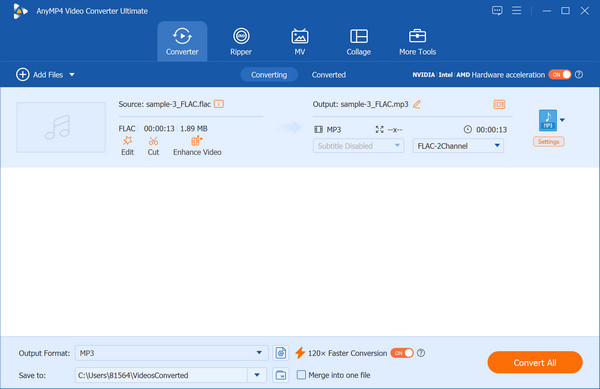This screenshot has width=600, height=389.
Task: Click the Save to path field
Action: (x=161, y=375)
